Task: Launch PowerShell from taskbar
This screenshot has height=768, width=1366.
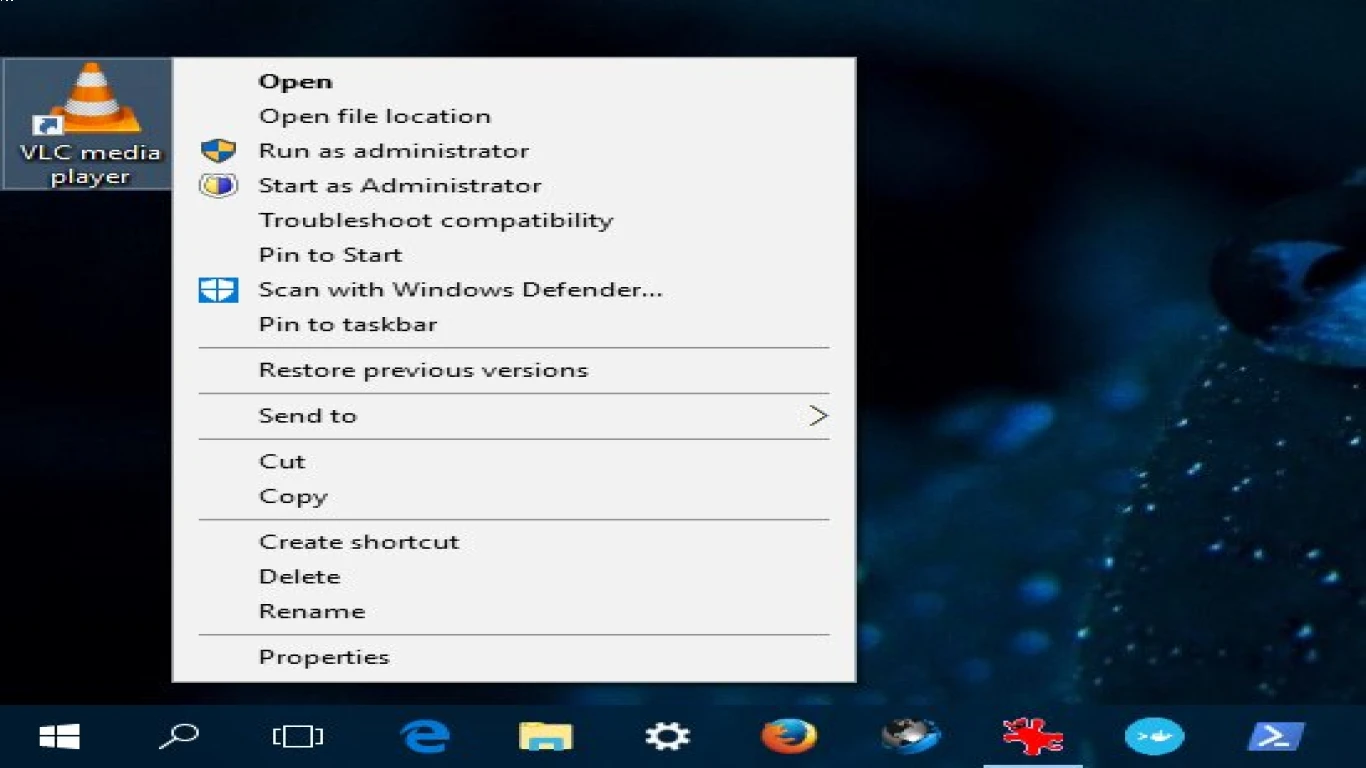Action: (x=1276, y=737)
